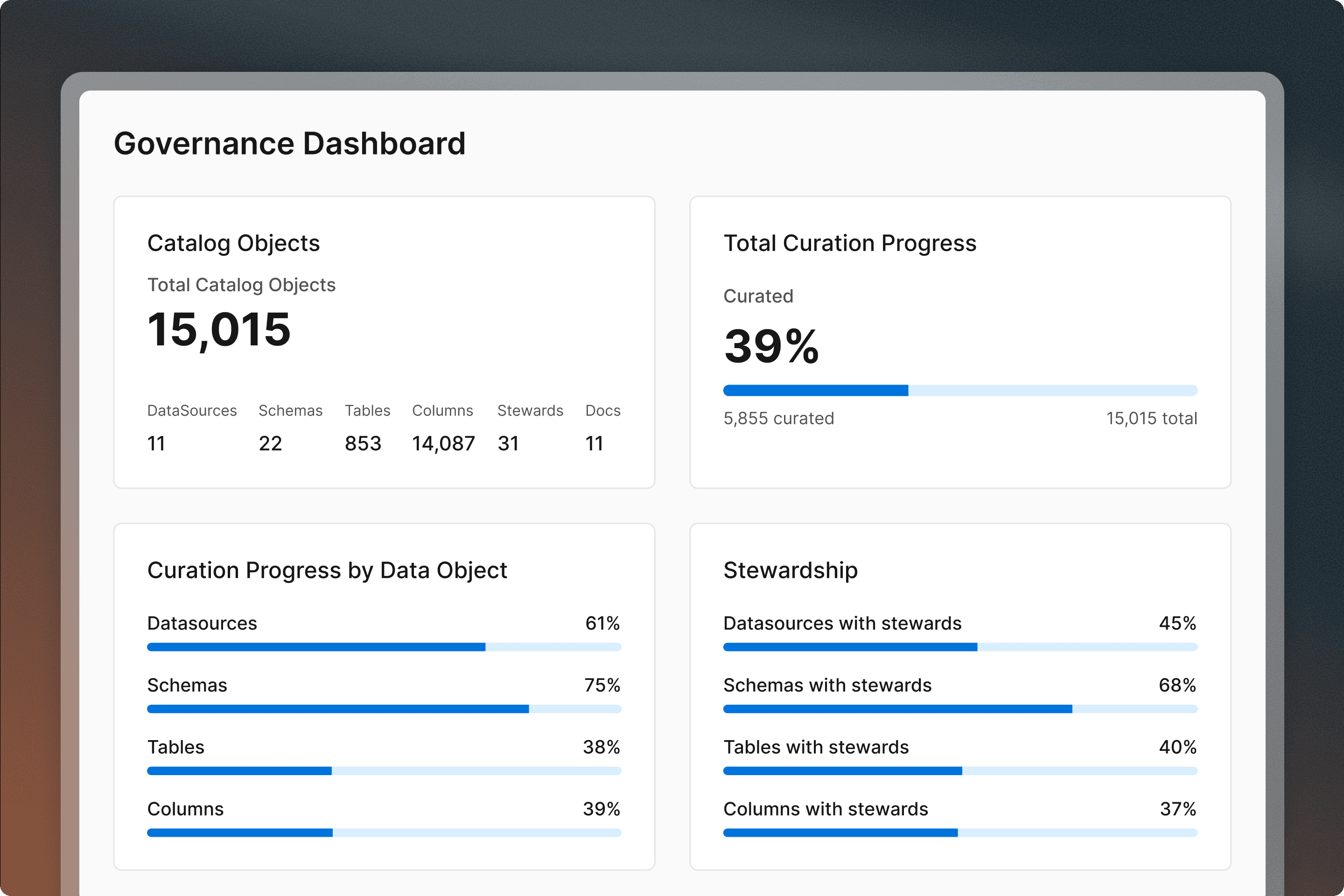Click Columns with stewards label
This screenshot has height=896, width=1344.
point(826,809)
